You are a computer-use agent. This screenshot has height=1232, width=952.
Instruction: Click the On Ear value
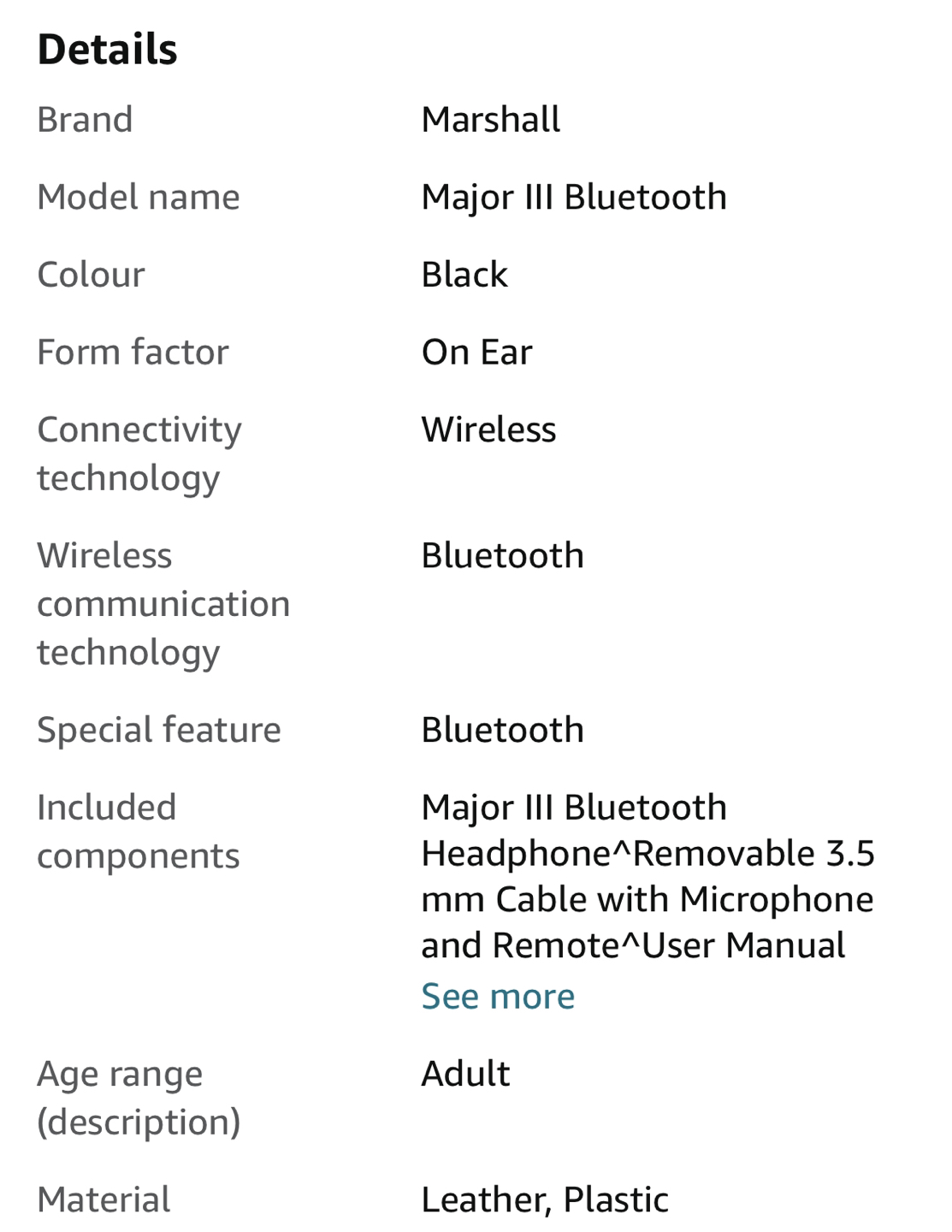477,352
